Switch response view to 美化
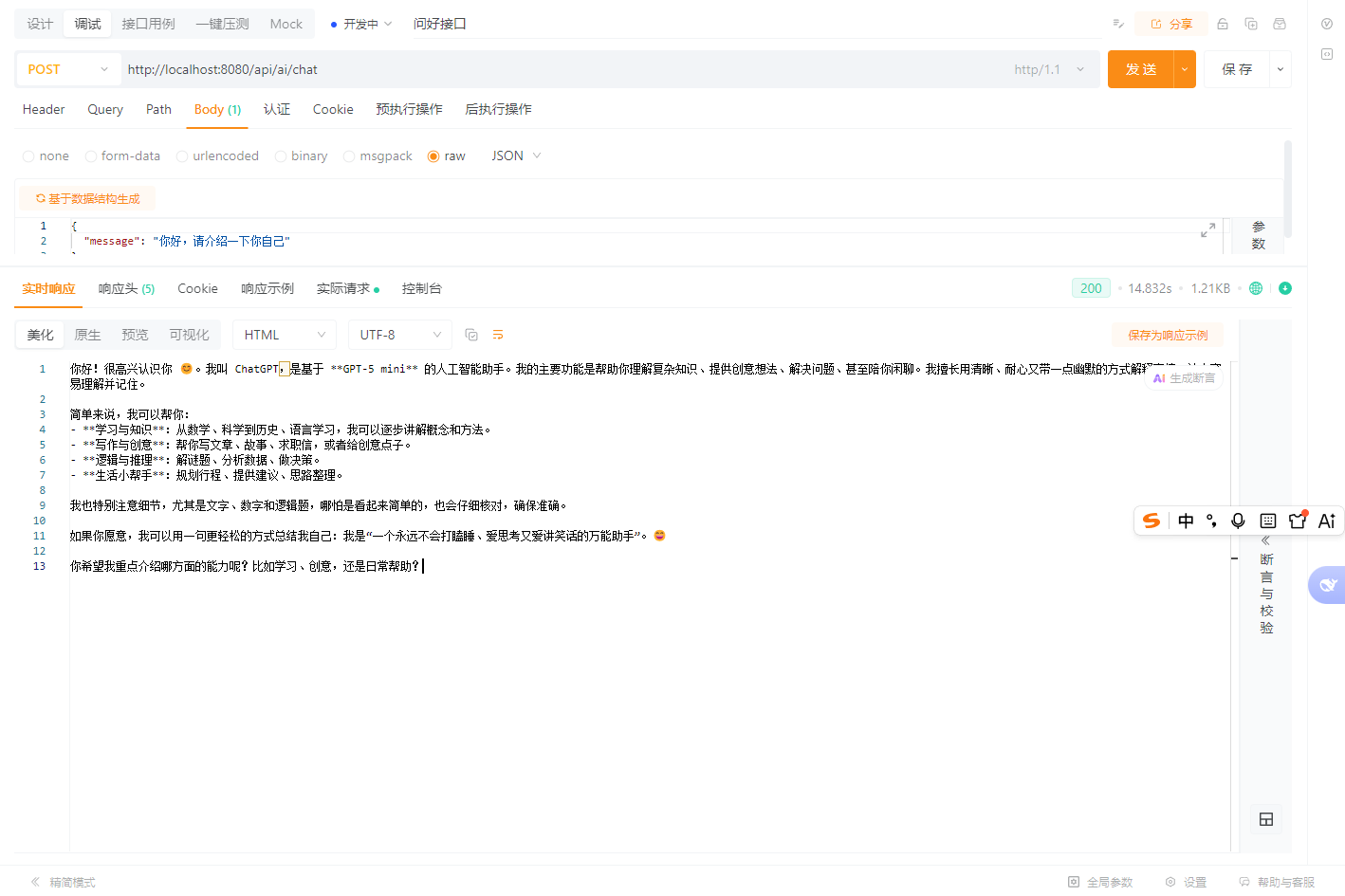1345x896 pixels. pyautogui.click(x=41, y=335)
